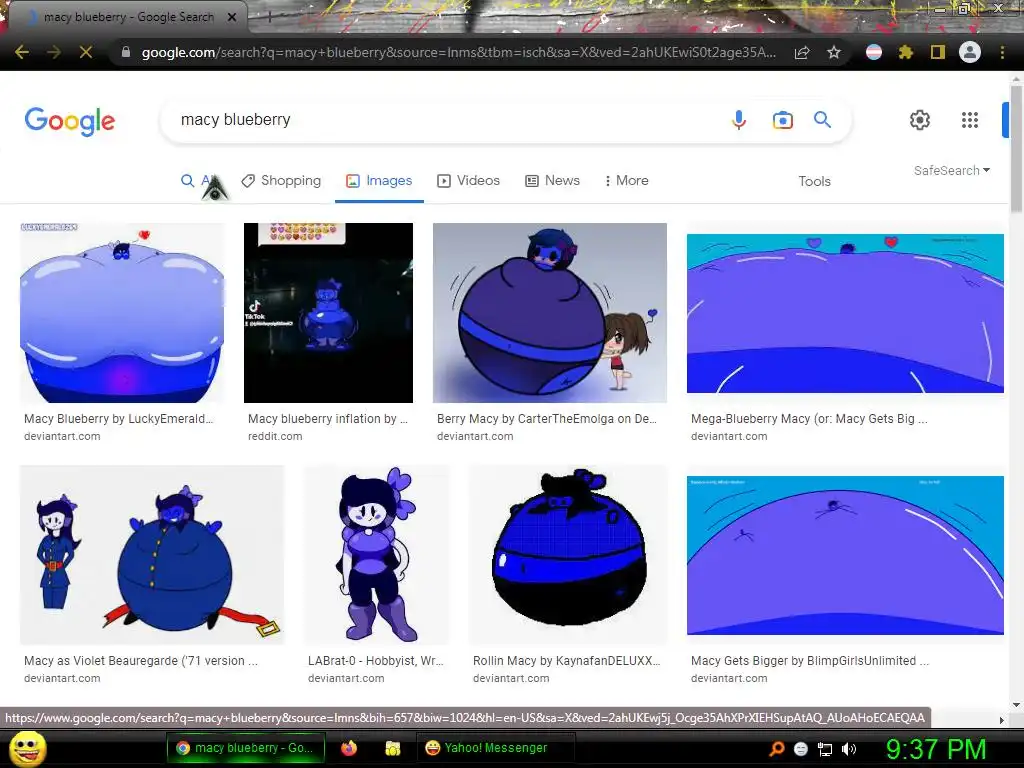Image resolution: width=1024 pixels, height=768 pixels.
Task: Click 'LABrat-0 - Hobbyist, Wr...' title link
Action: click(x=376, y=661)
